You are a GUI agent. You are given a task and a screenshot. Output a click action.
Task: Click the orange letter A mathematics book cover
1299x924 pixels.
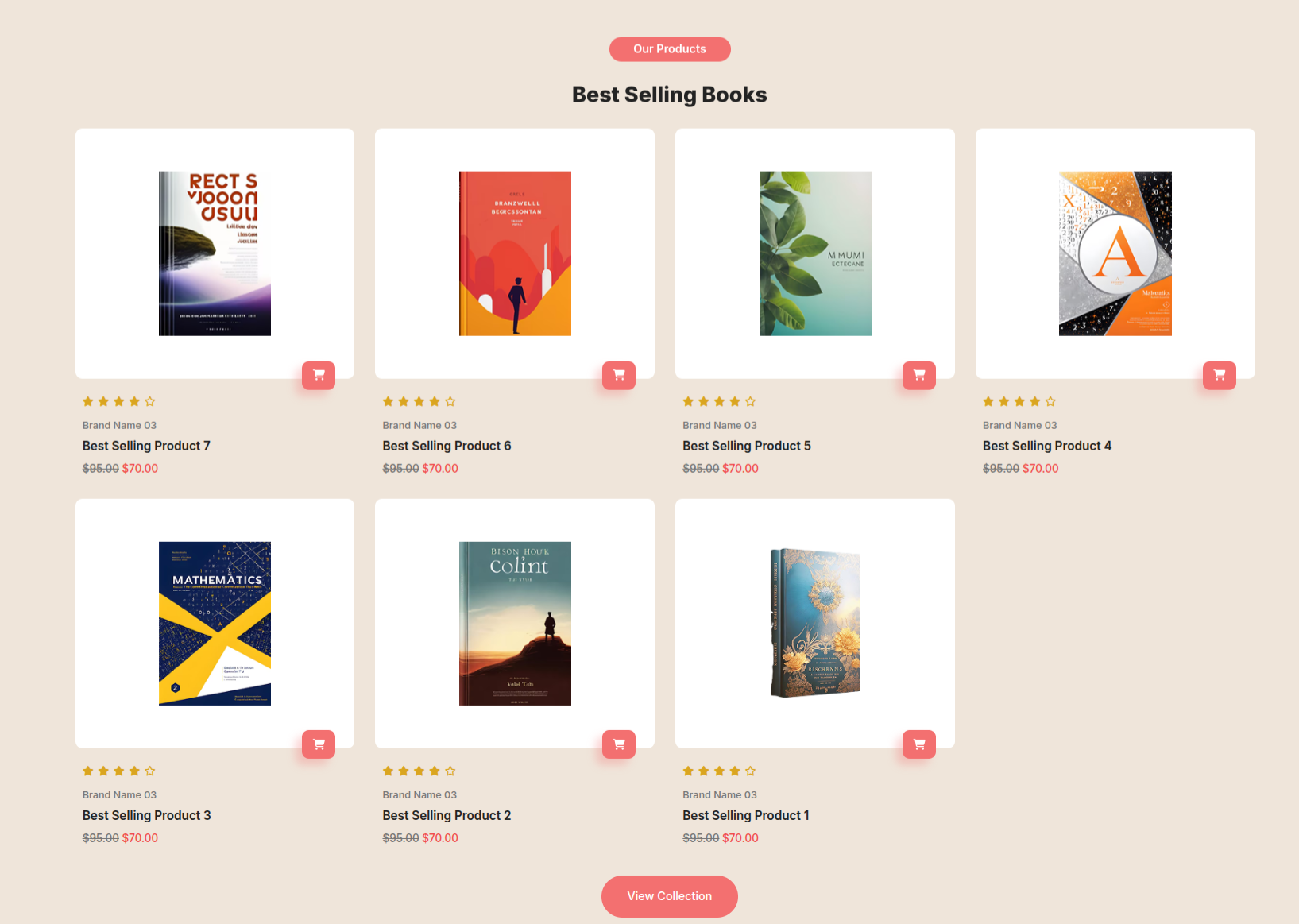coord(1115,253)
